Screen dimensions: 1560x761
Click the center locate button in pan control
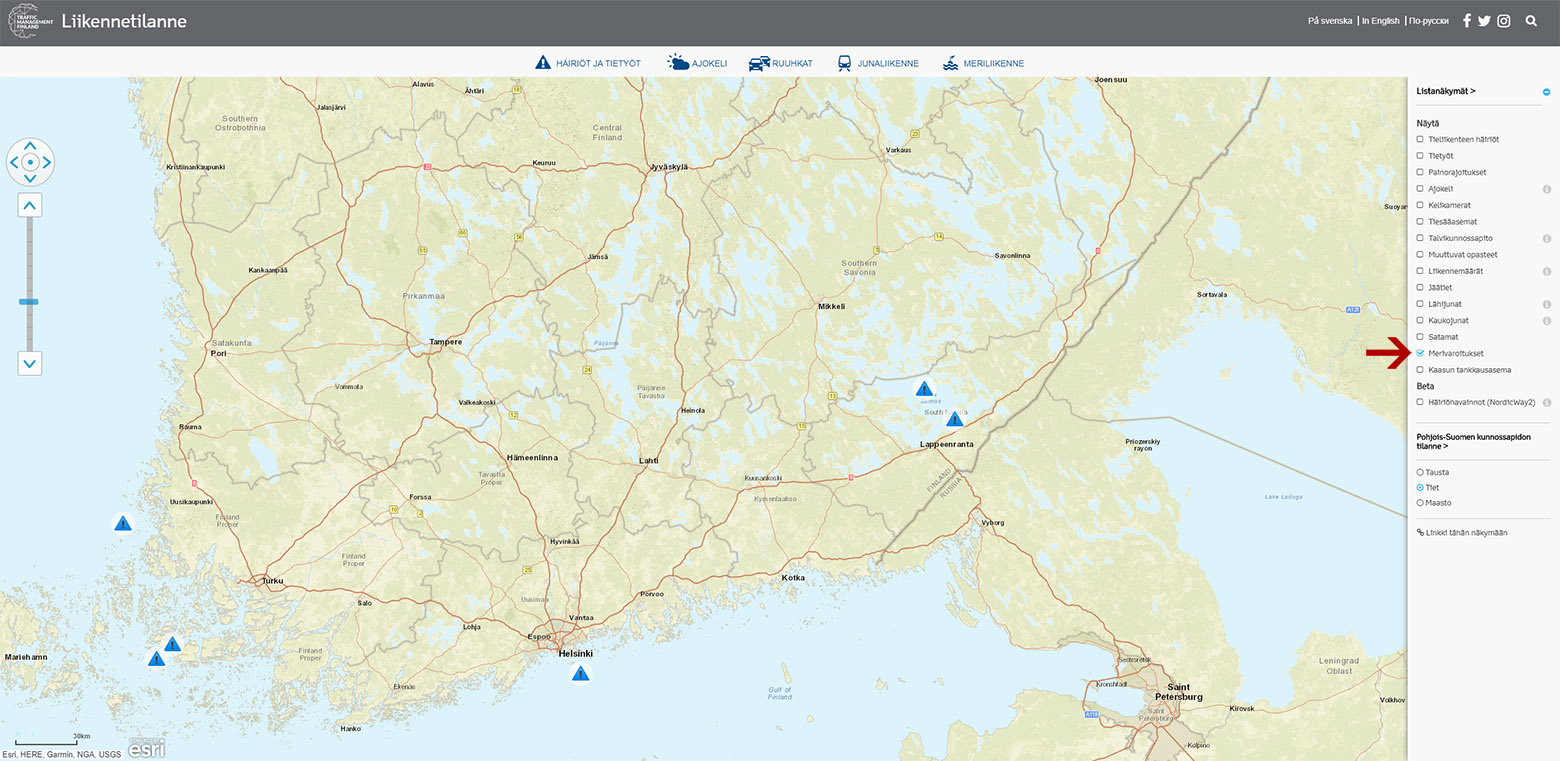[x=30, y=162]
